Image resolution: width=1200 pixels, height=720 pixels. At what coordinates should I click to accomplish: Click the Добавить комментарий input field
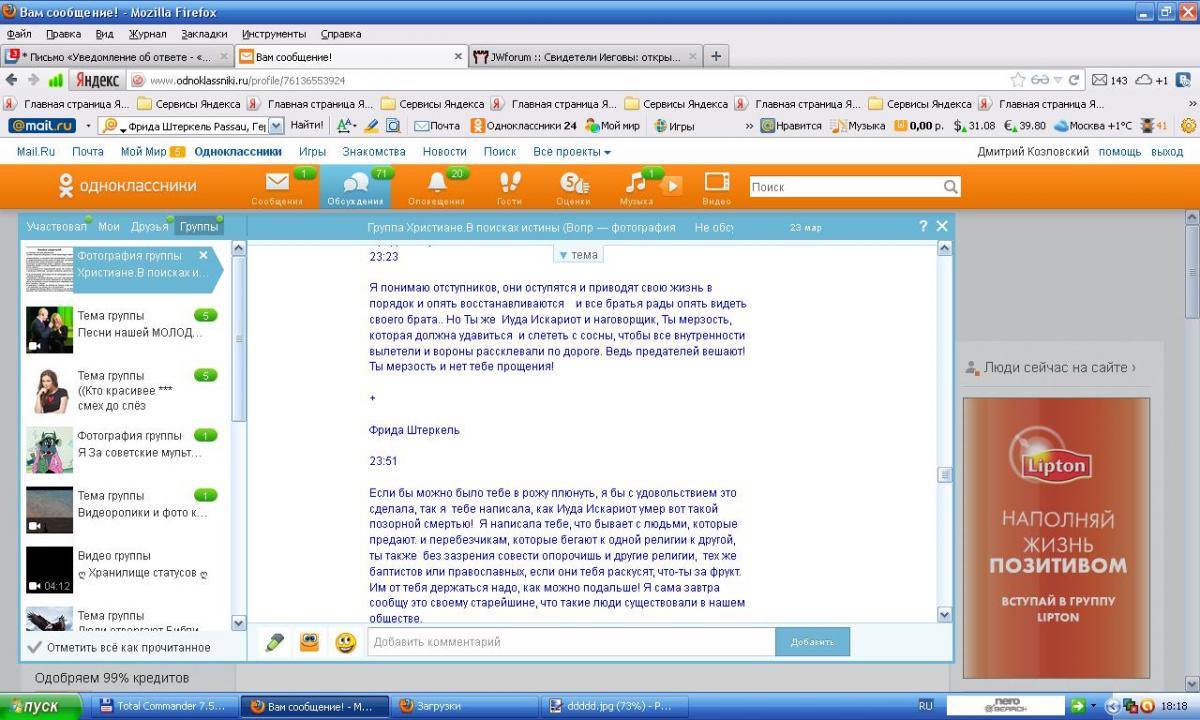[x=570, y=642]
